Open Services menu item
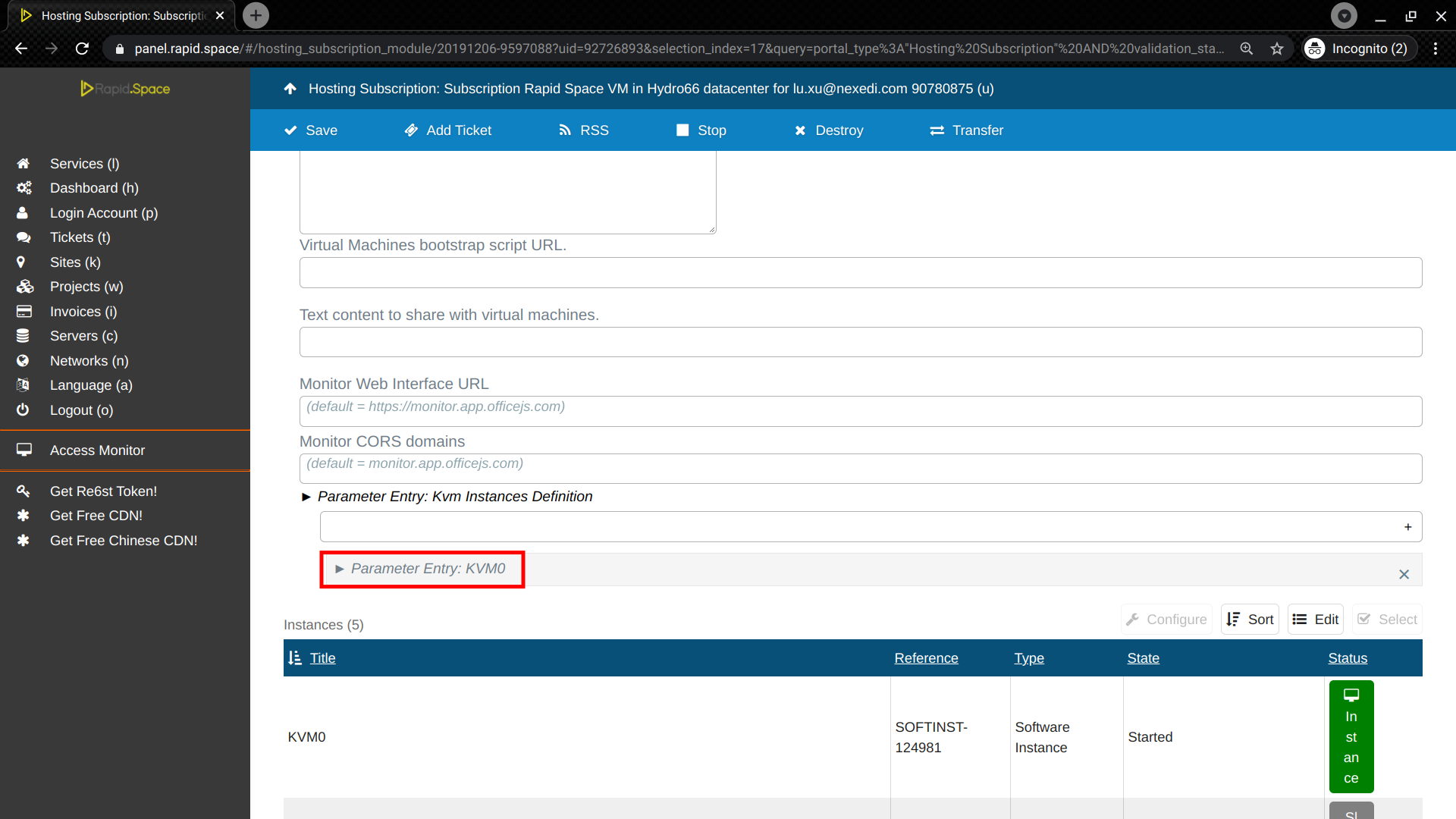This screenshot has width=1456, height=819. point(84,163)
